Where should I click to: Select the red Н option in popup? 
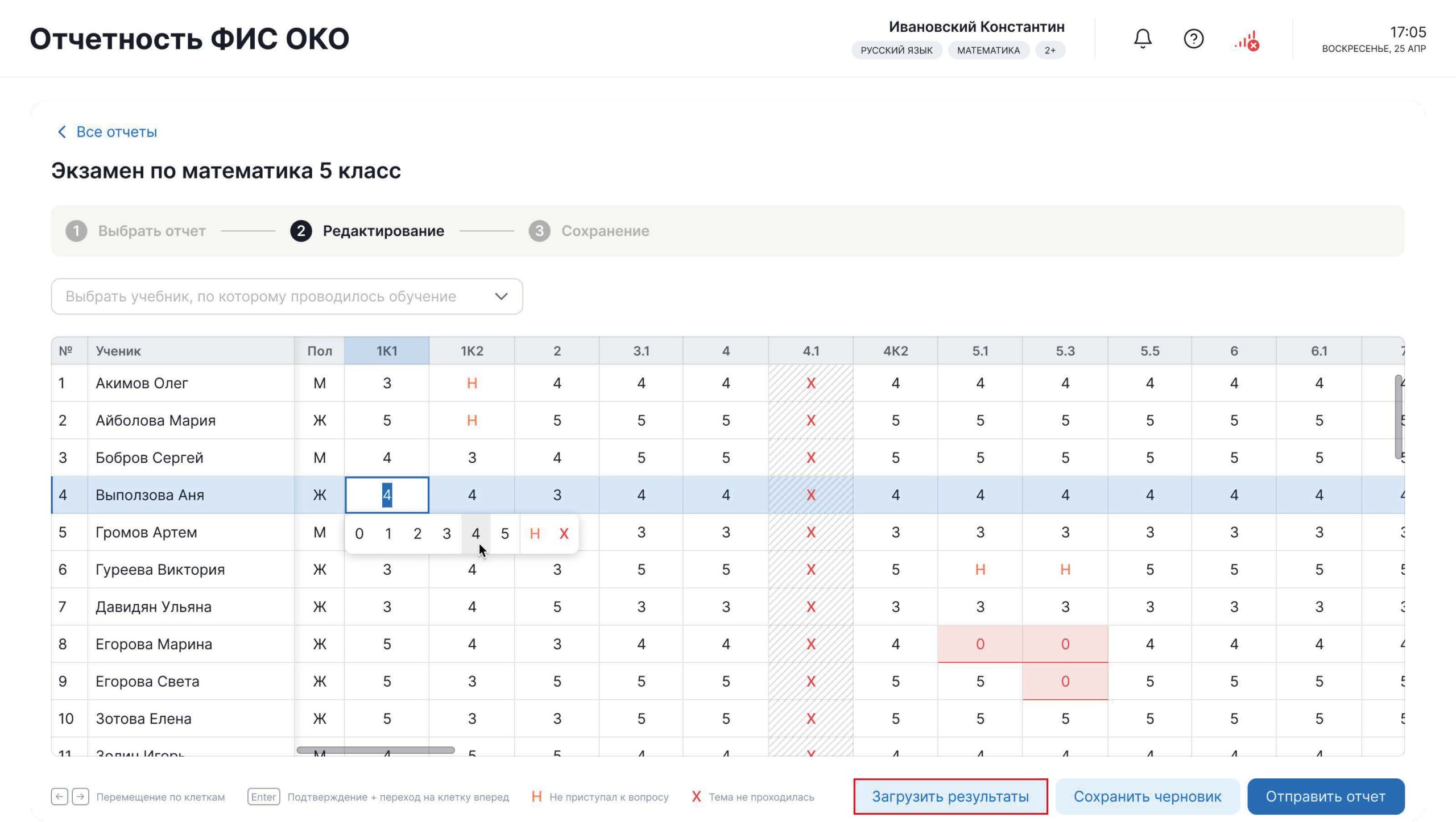pyautogui.click(x=534, y=533)
